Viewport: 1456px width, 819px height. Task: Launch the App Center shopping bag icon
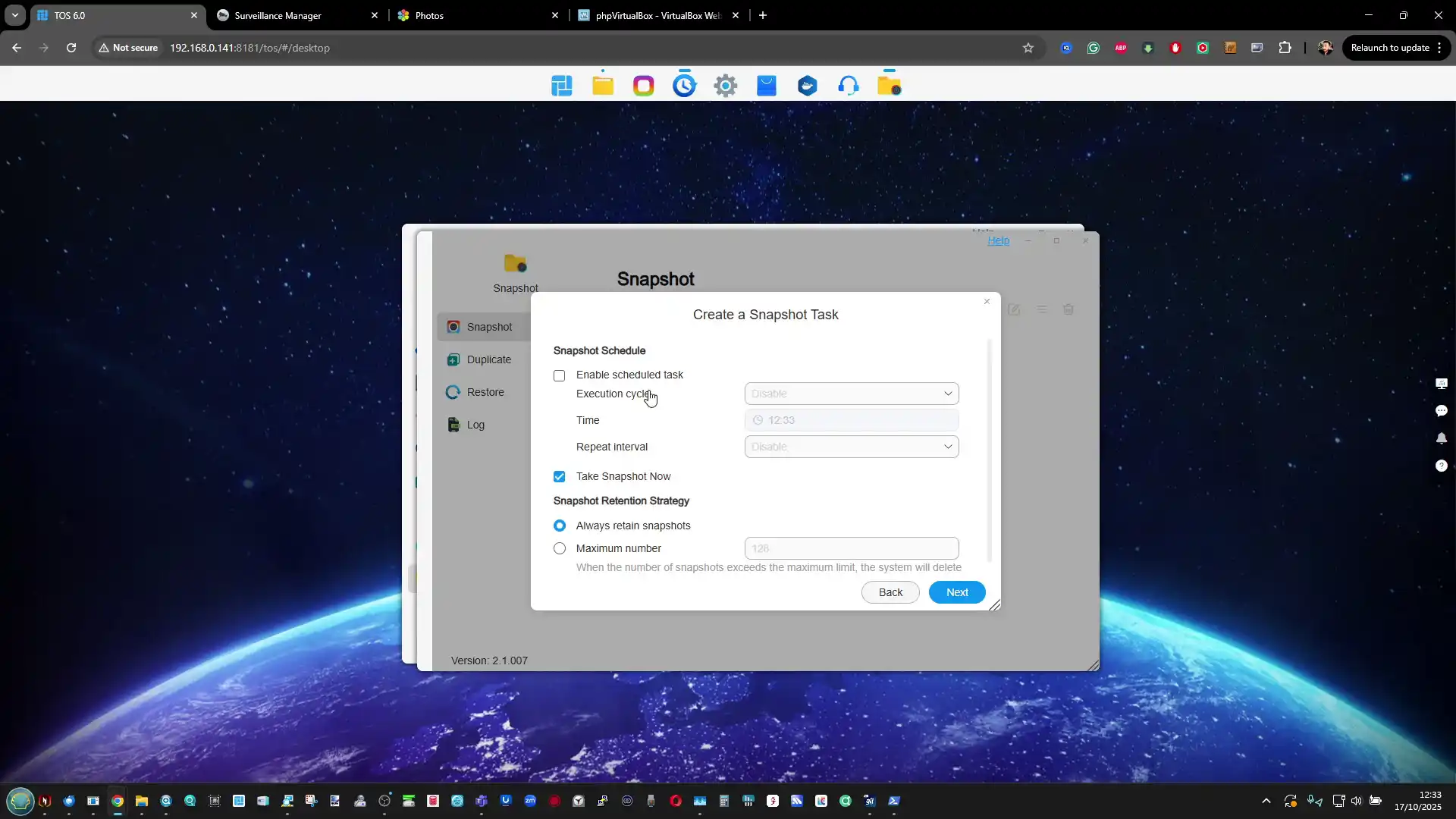(767, 86)
